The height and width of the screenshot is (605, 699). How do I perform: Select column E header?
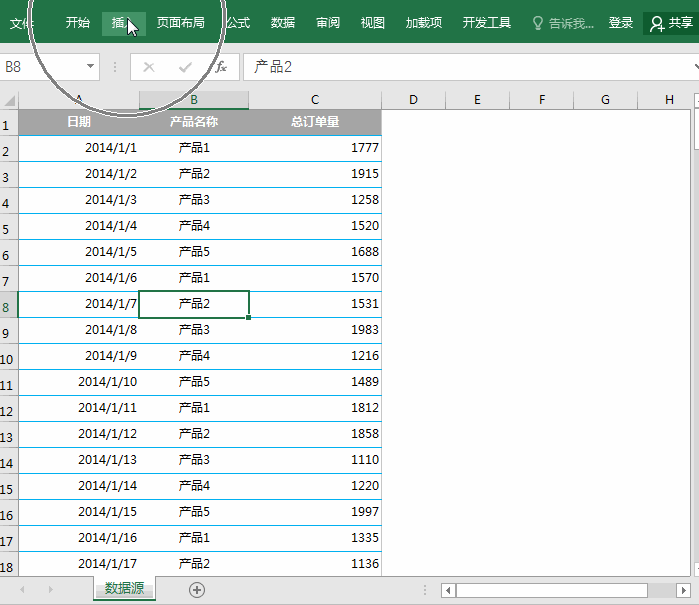(477, 100)
